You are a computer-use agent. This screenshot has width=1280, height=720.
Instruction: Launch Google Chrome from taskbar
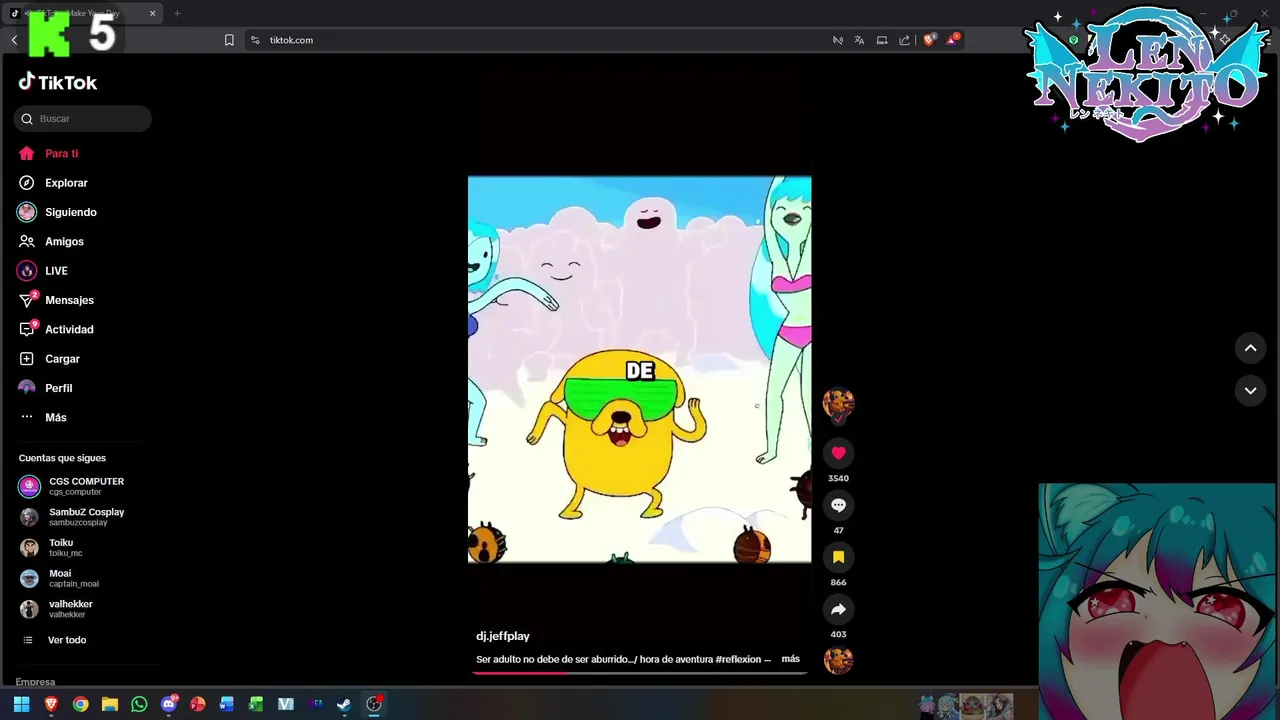point(80,704)
